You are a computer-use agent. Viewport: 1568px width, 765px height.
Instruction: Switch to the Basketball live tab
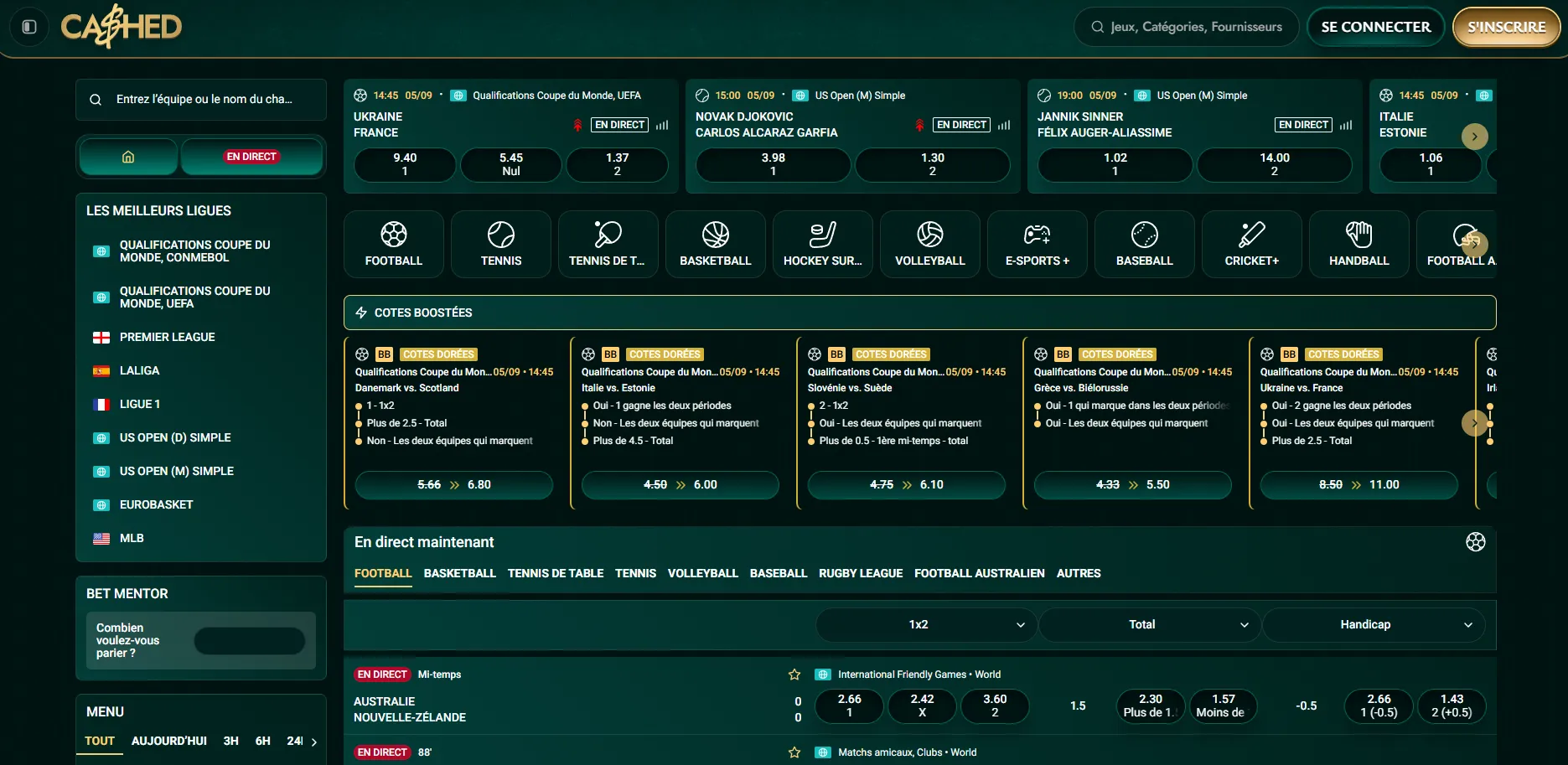(x=459, y=573)
